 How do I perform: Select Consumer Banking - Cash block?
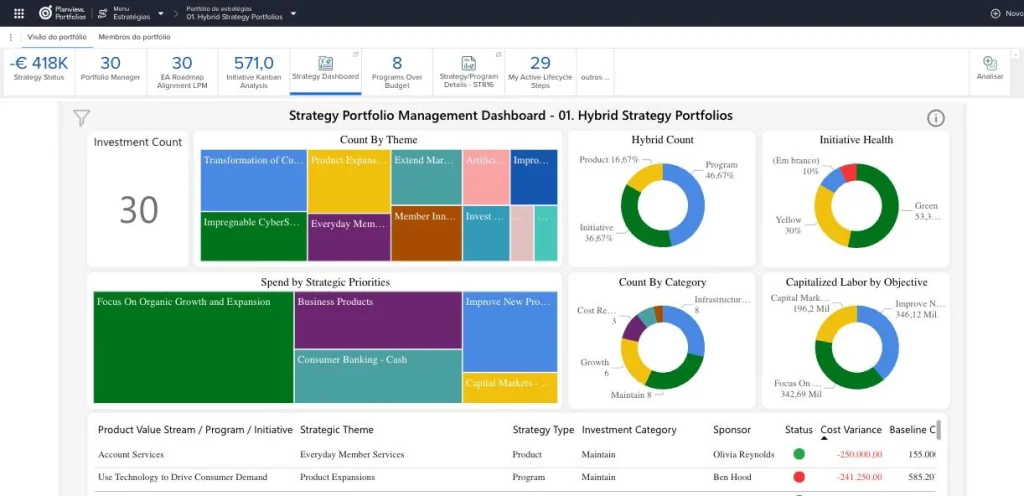pos(378,377)
